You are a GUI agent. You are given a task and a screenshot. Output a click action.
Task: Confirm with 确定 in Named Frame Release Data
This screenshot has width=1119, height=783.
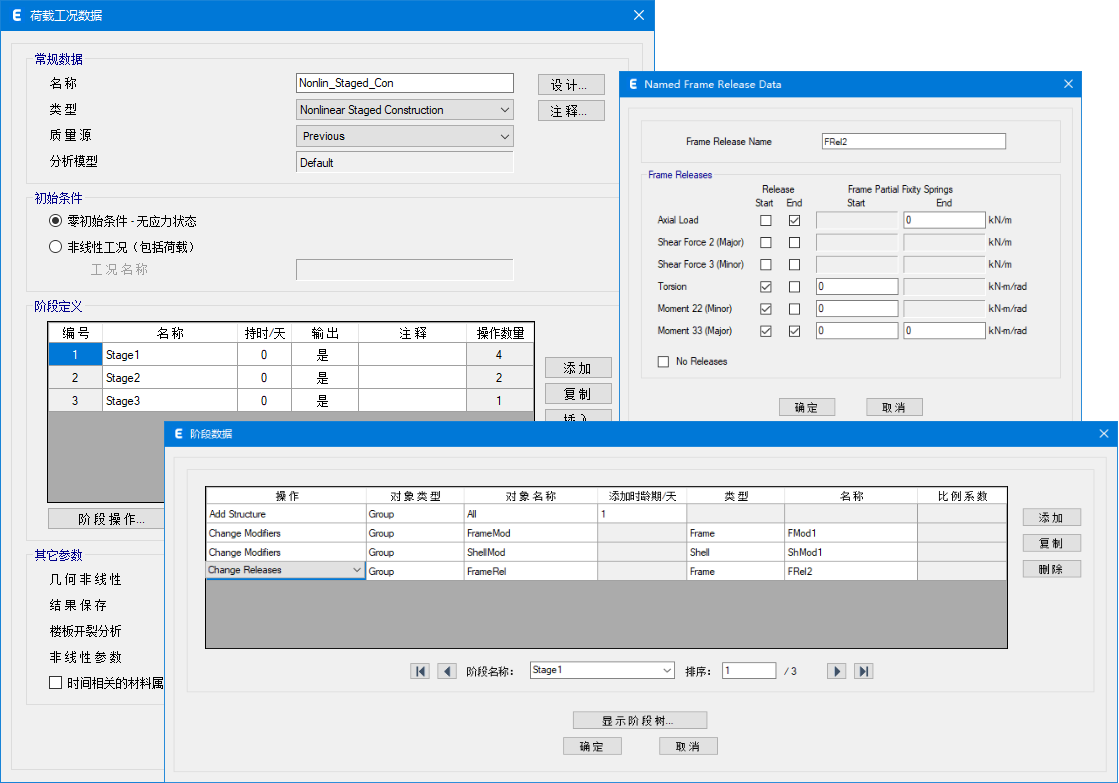pos(806,408)
